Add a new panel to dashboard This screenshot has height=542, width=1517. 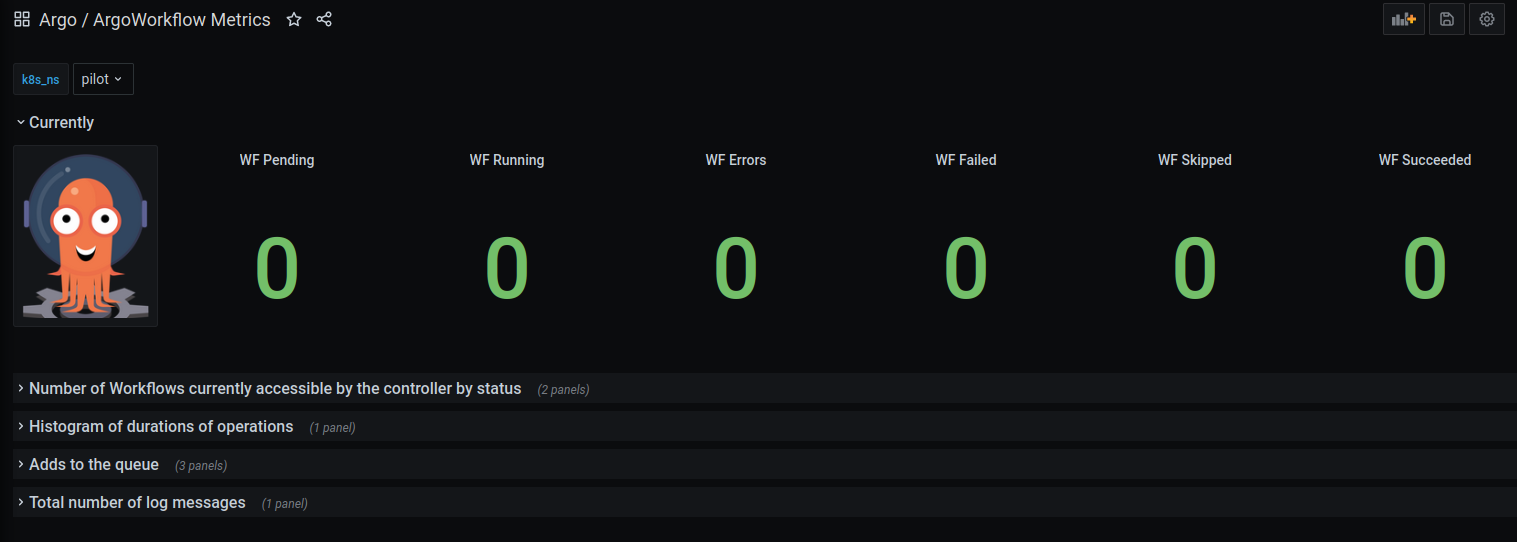point(1404,19)
